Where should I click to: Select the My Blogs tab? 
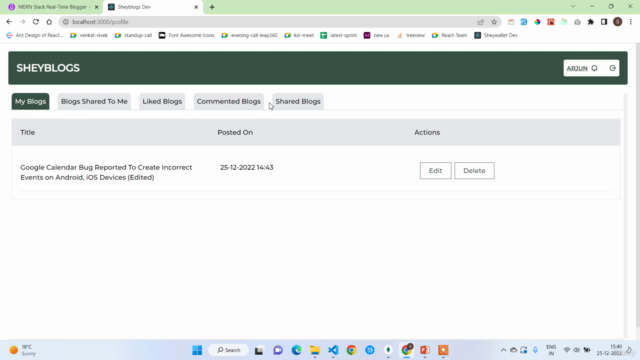point(31,101)
